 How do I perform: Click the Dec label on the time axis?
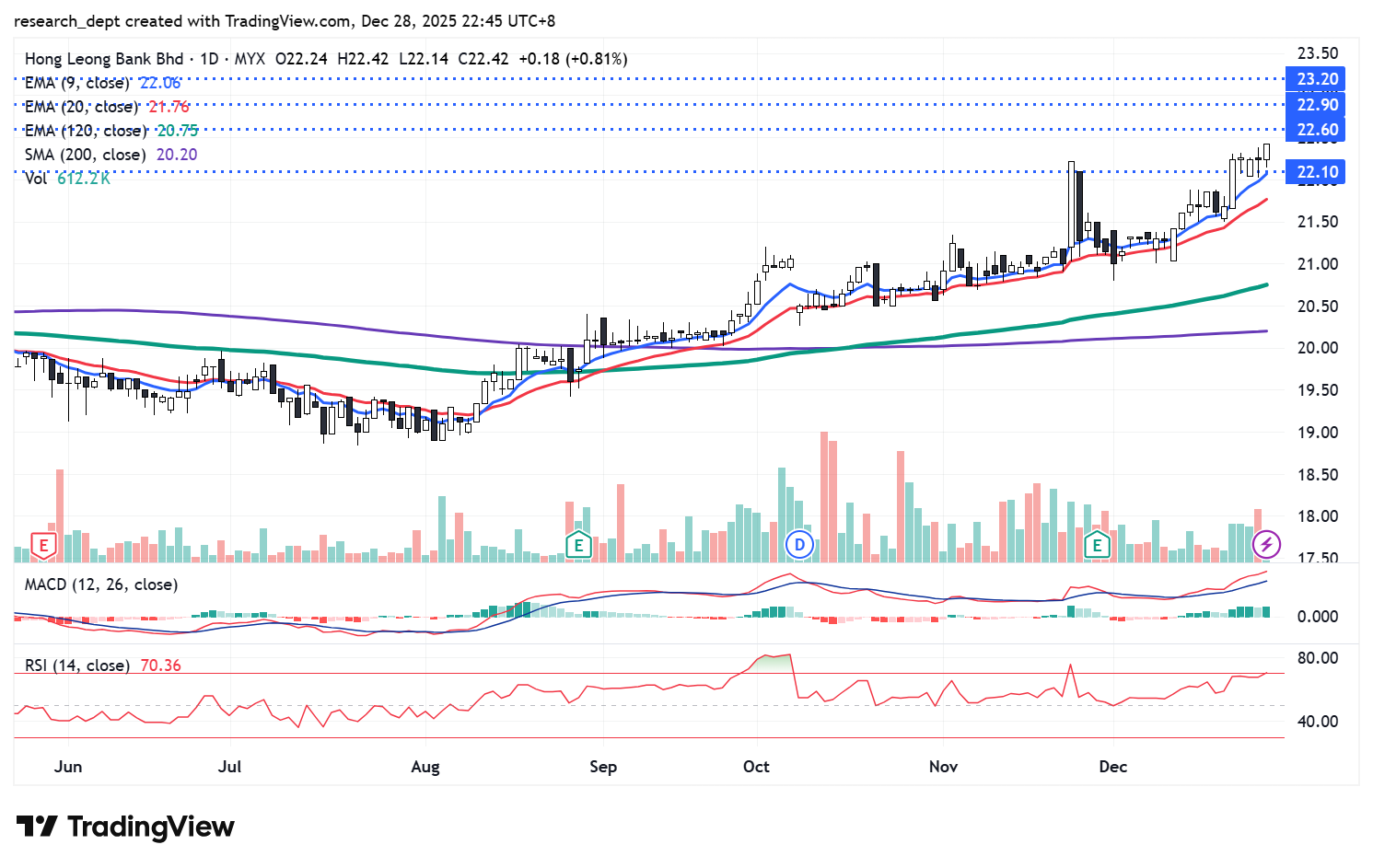[x=1112, y=767]
